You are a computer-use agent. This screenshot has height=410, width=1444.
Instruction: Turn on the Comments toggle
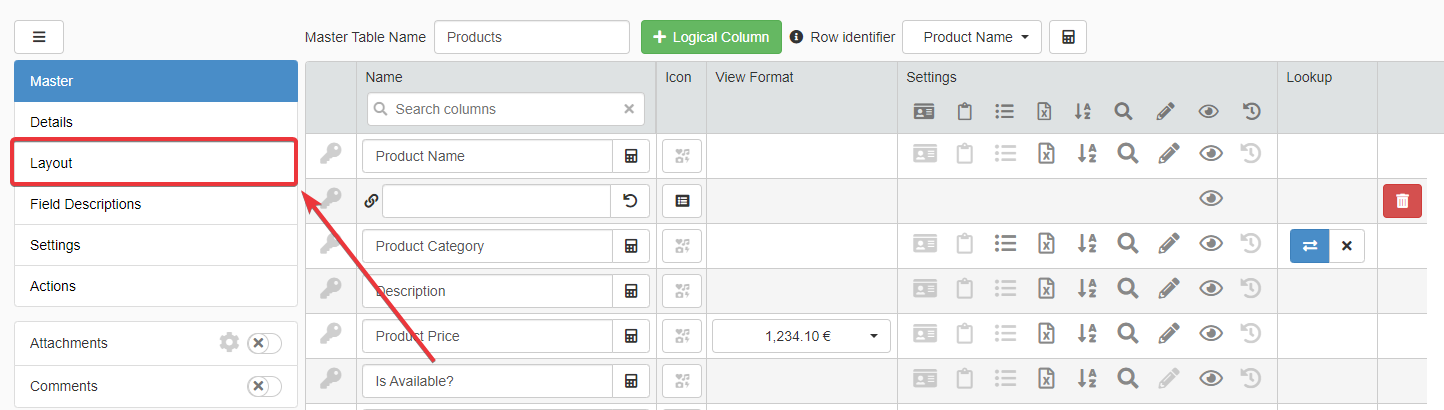[264, 386]
